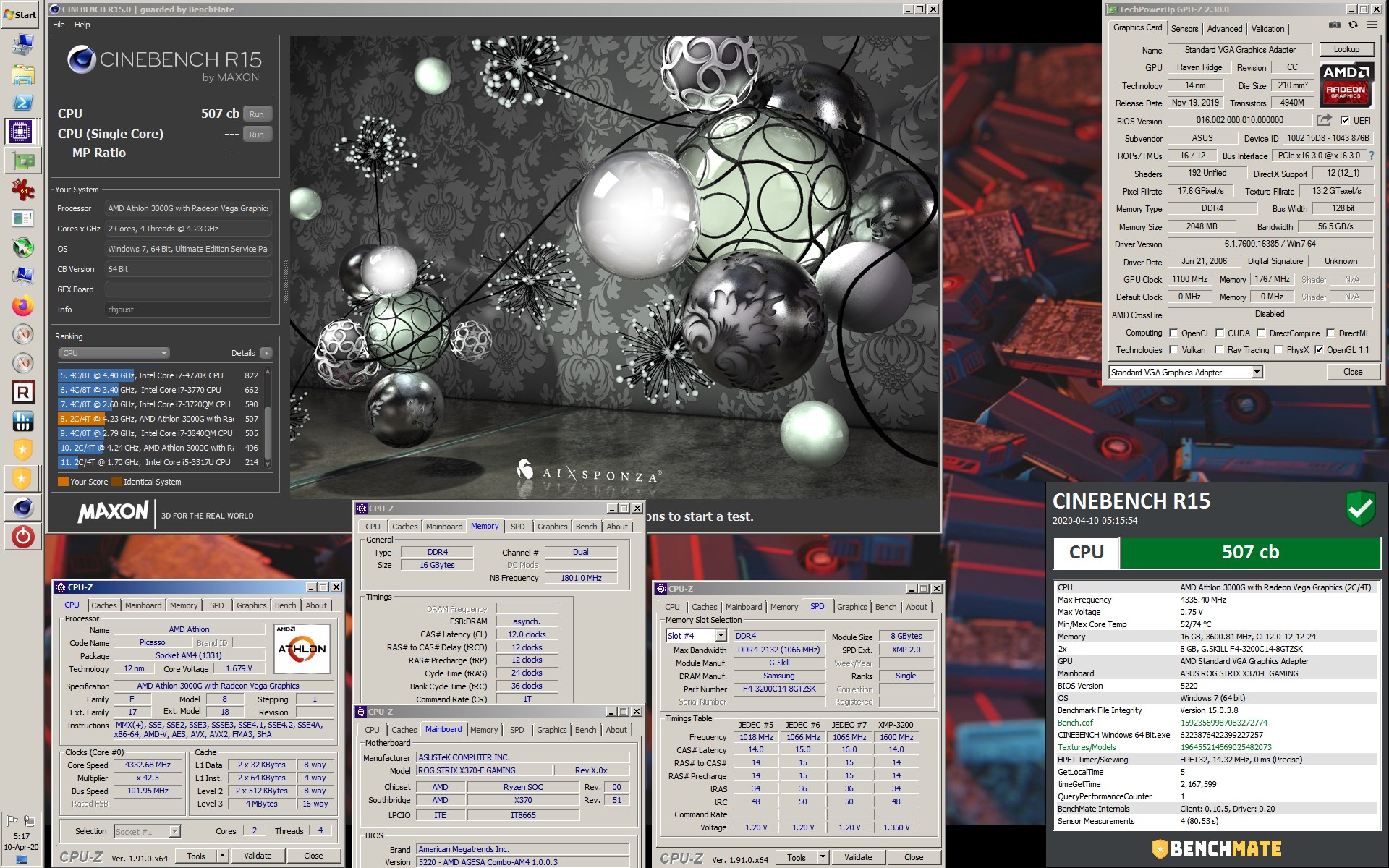Viewport: 1389px width, 868px height.
Task: Toggle the OpenCL checkbox
Action: [x=1173, y=333]
